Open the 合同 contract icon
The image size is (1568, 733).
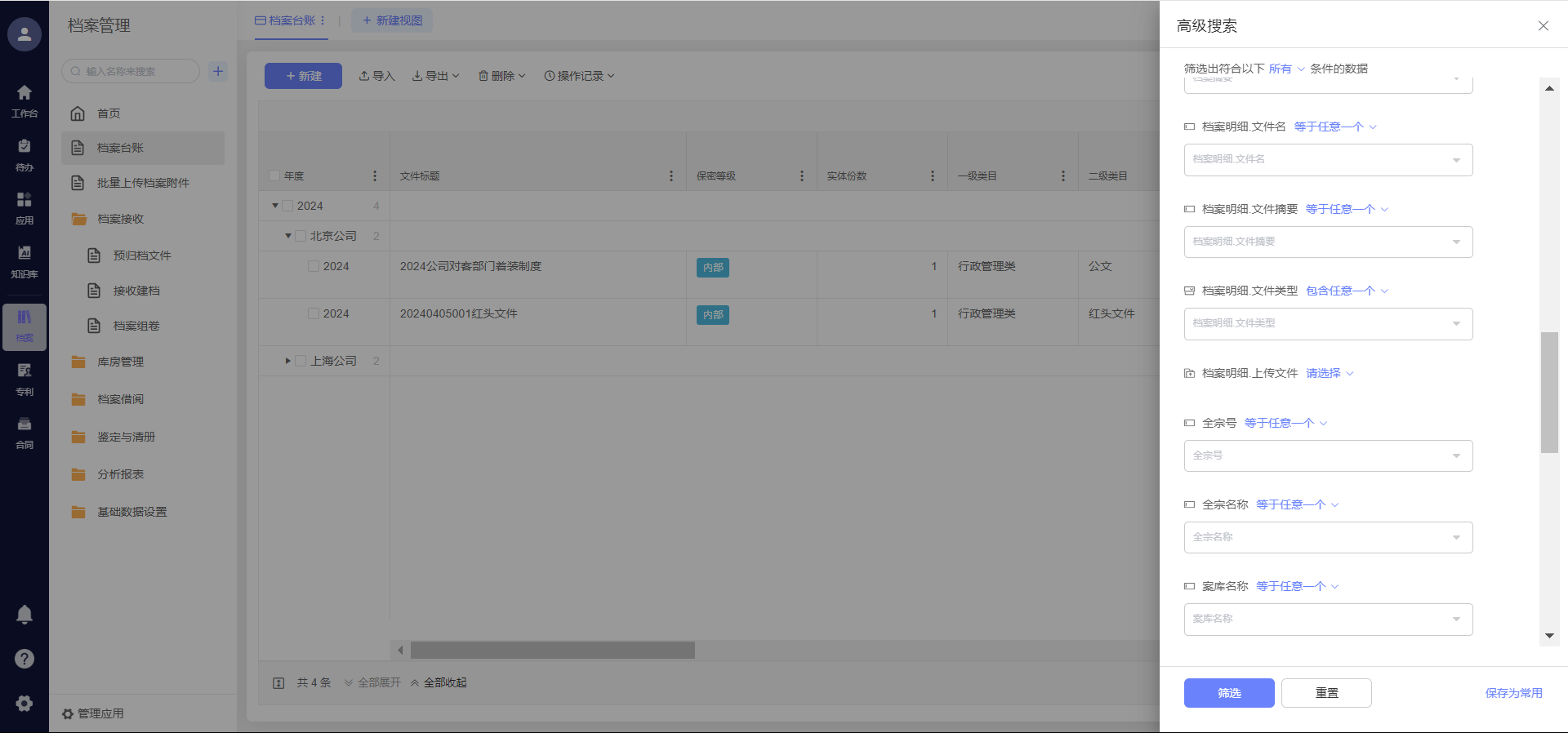[x=24, y=433]
